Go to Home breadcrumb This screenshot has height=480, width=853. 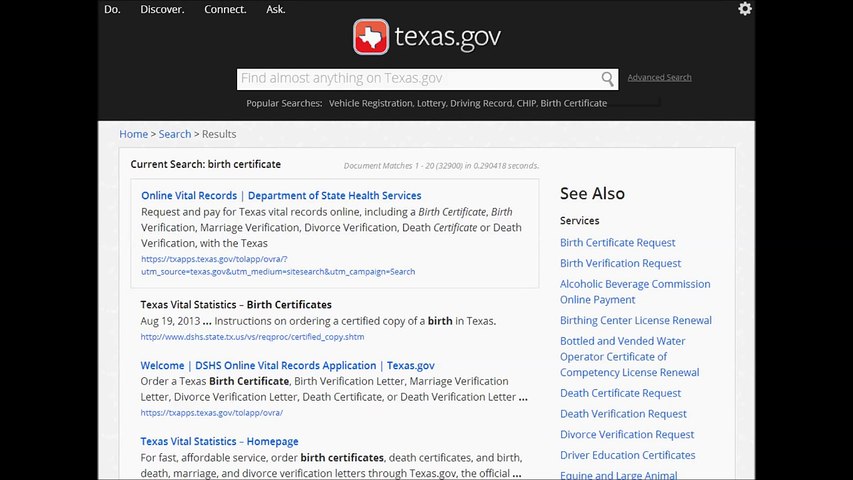click(133, 134)
